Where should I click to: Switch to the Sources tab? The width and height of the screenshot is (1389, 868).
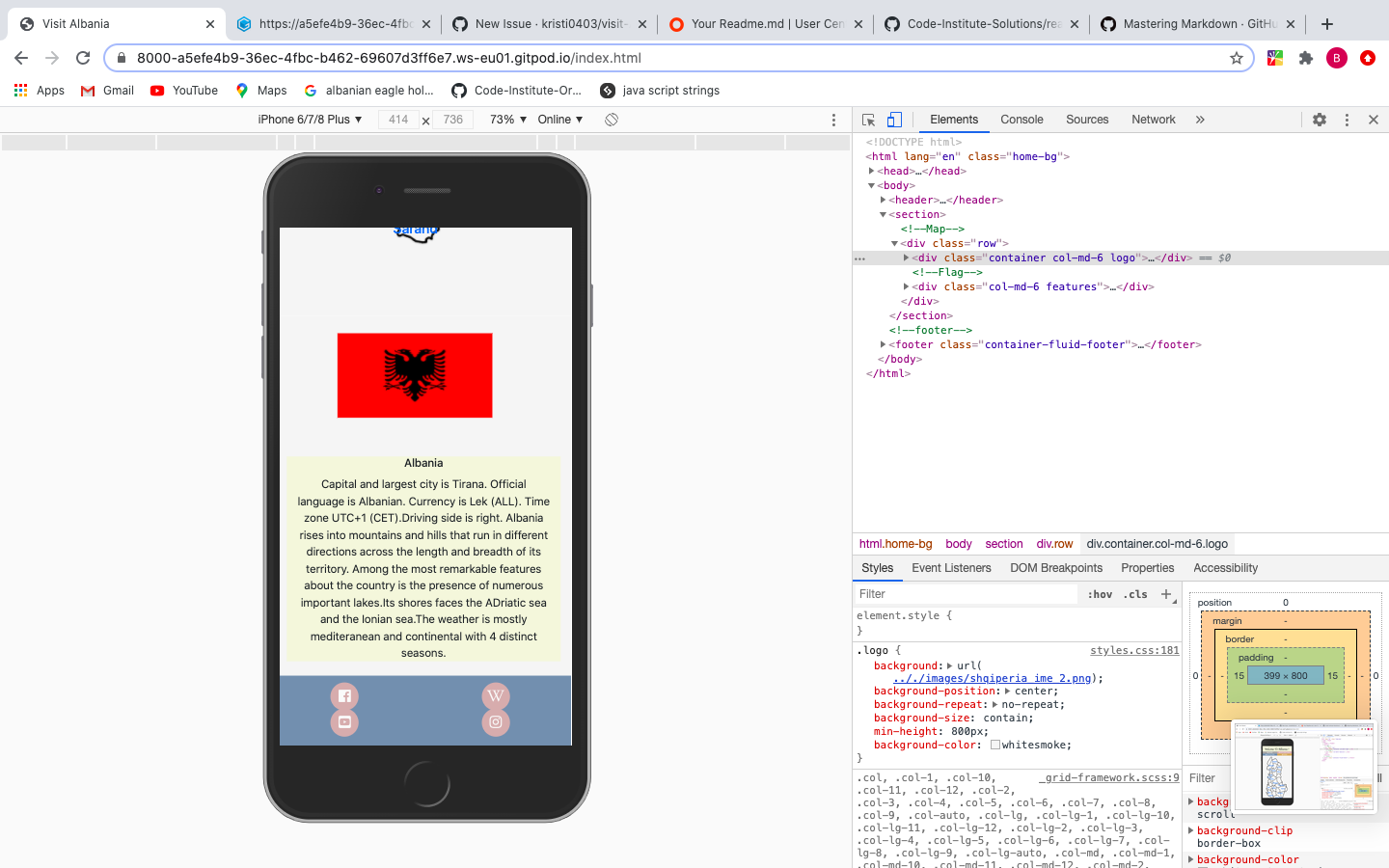point(1087,120)
